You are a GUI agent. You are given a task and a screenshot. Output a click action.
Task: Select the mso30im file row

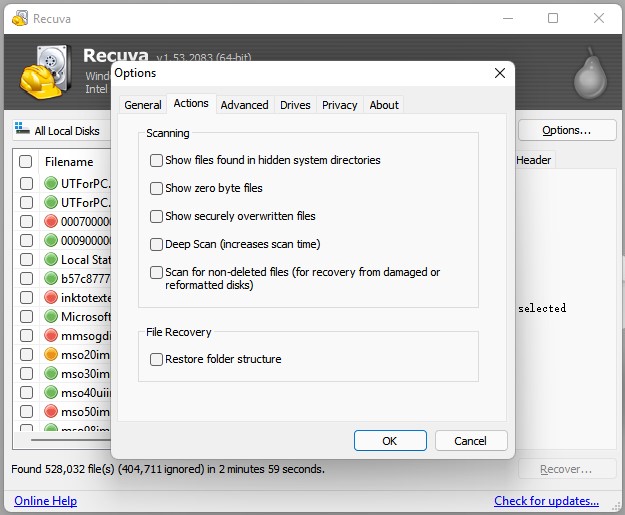[63, 373]
